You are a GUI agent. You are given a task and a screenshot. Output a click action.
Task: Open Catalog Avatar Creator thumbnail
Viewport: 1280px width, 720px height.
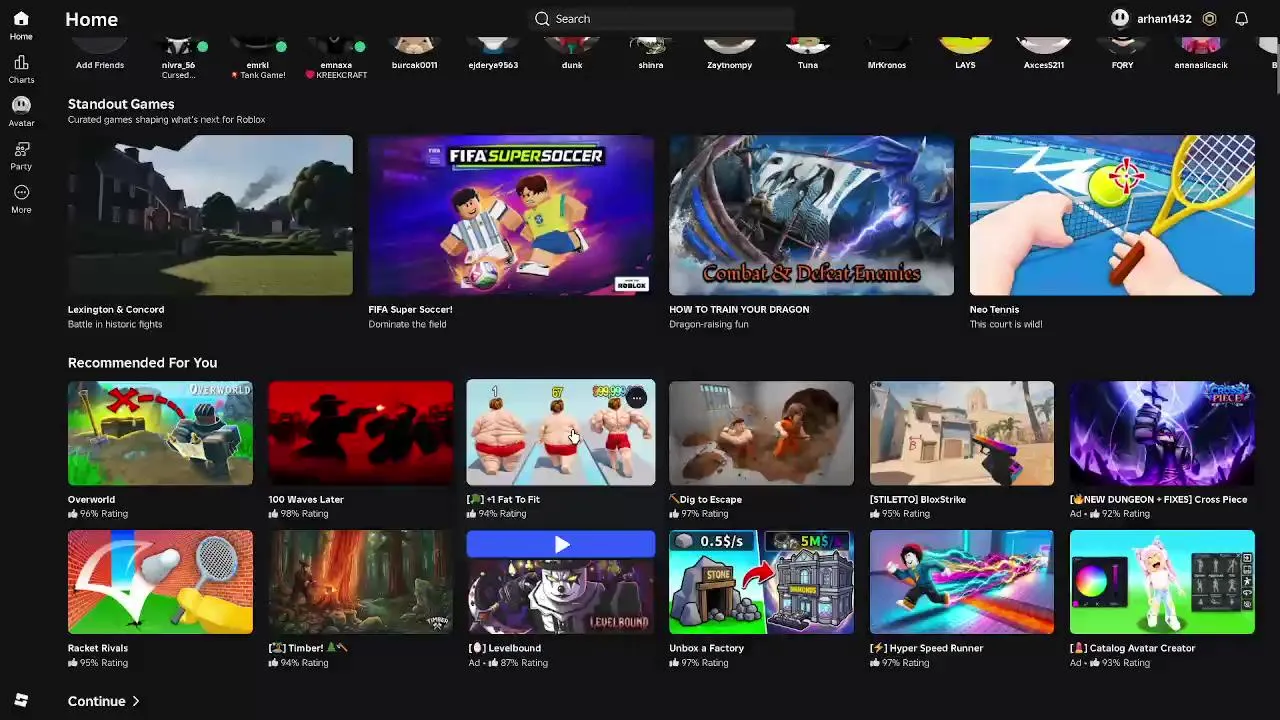point(1162,582)
